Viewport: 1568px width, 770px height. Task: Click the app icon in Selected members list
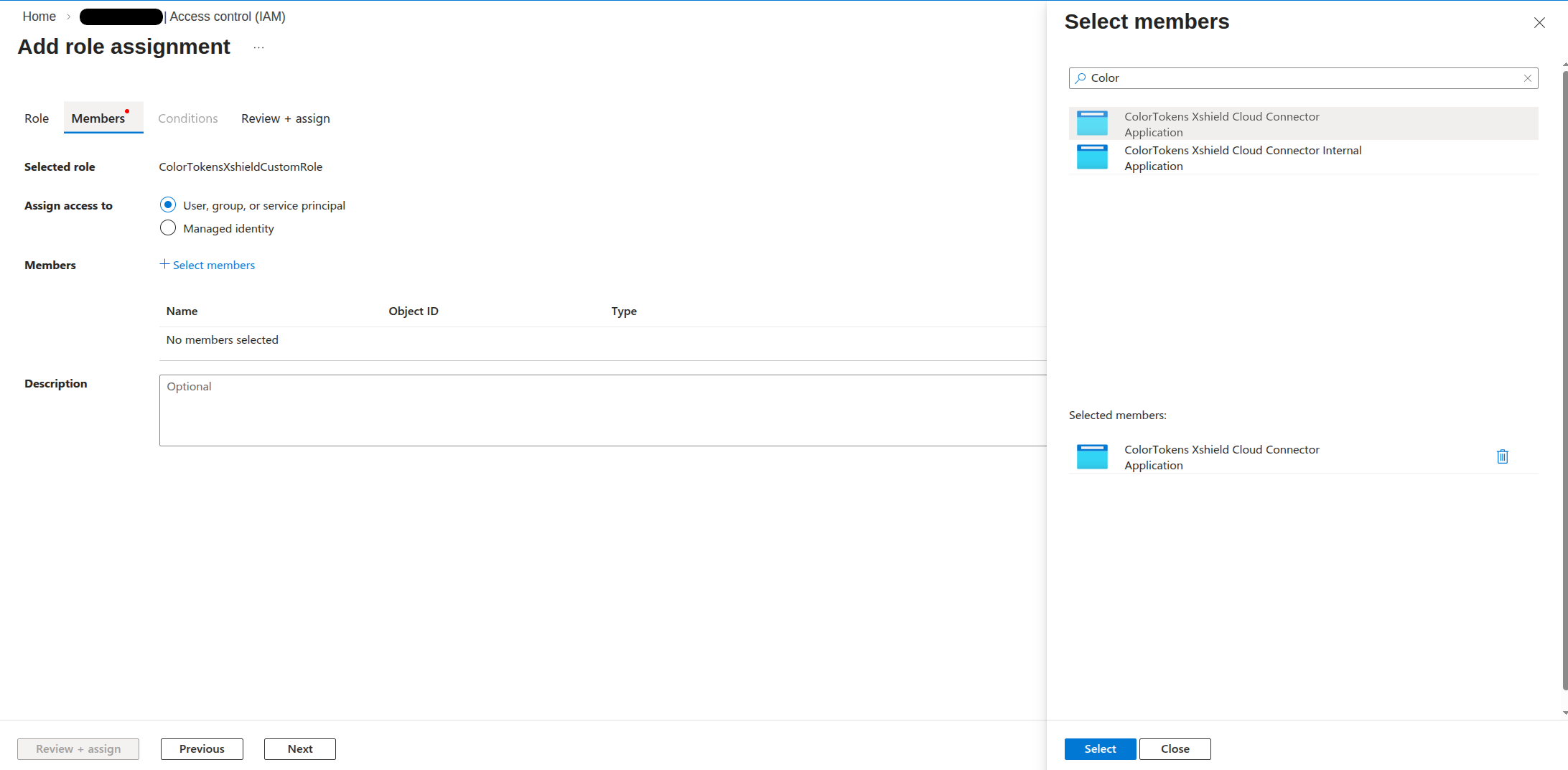click(1092, 456)
